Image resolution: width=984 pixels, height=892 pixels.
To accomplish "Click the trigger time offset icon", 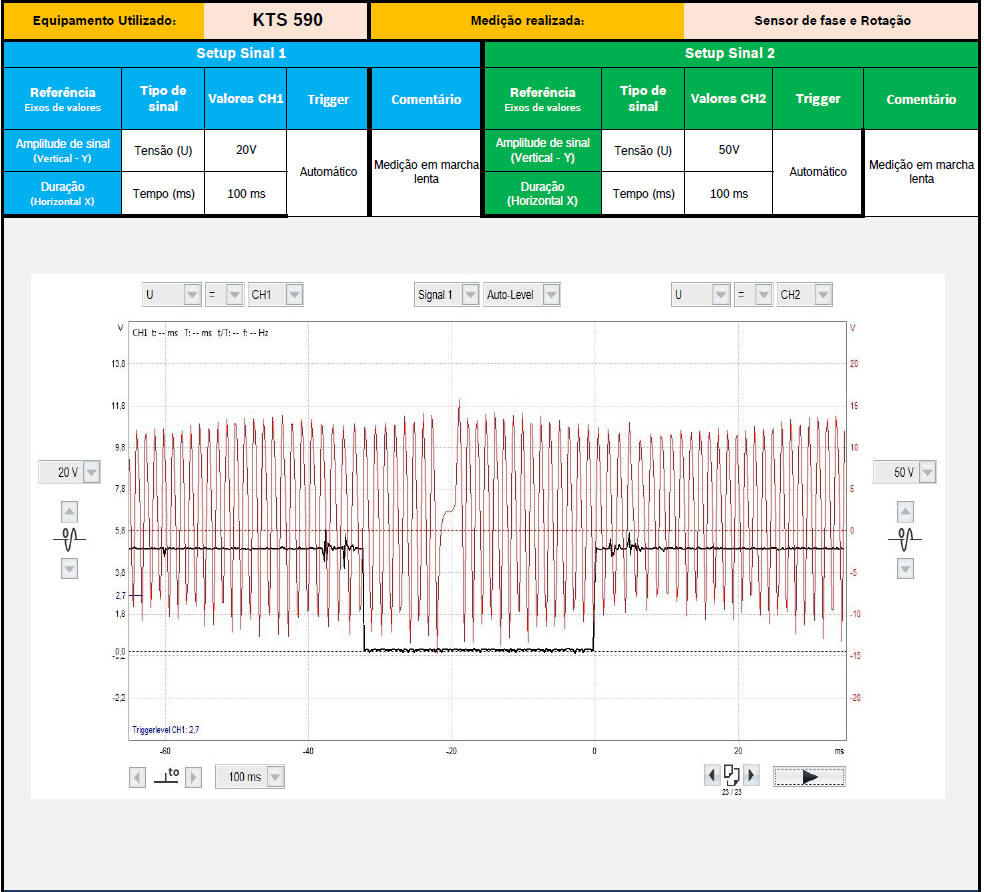I will pos(166,776).
